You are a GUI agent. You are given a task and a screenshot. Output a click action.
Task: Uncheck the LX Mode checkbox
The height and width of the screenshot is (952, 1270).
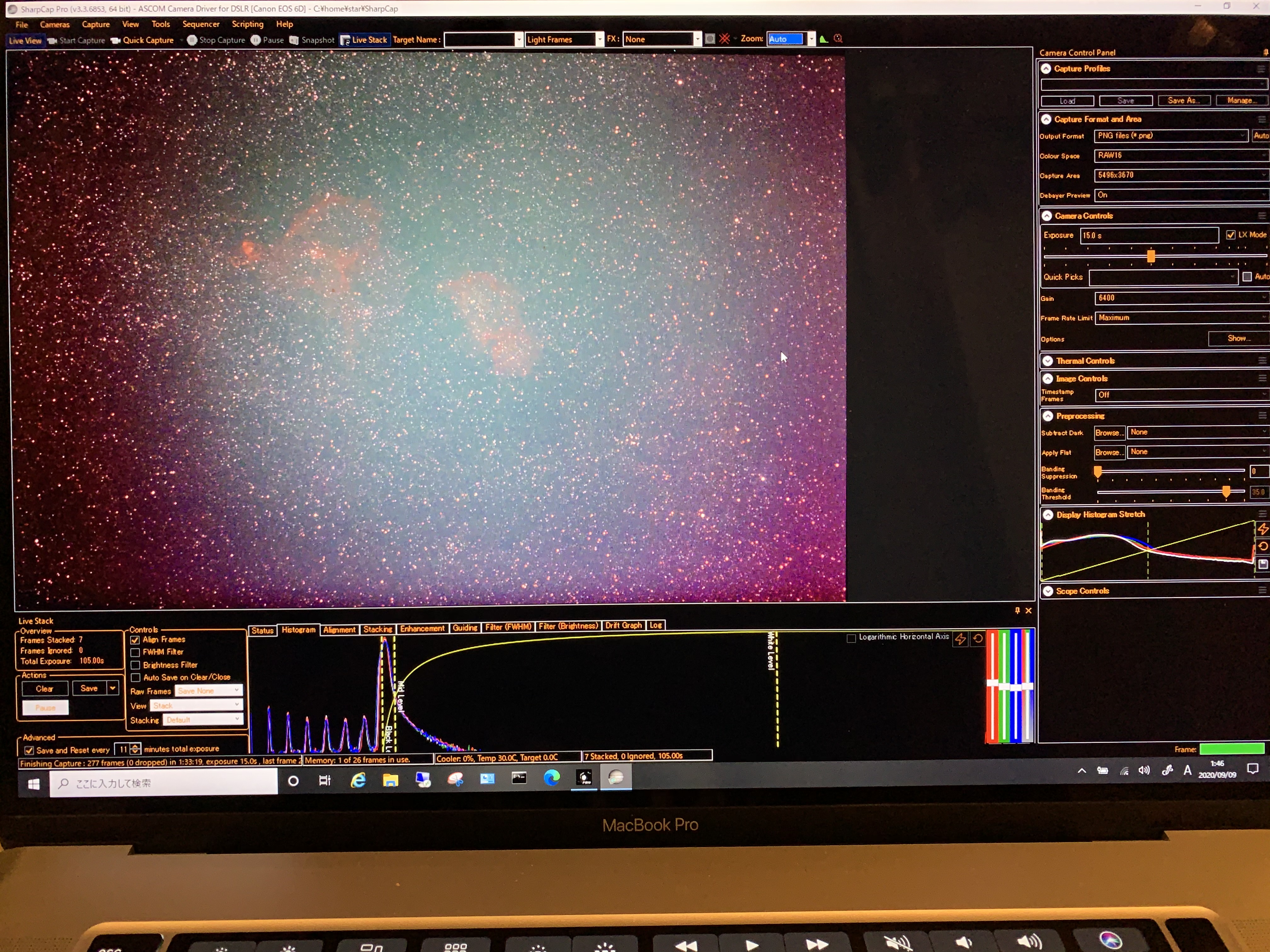1230,235
